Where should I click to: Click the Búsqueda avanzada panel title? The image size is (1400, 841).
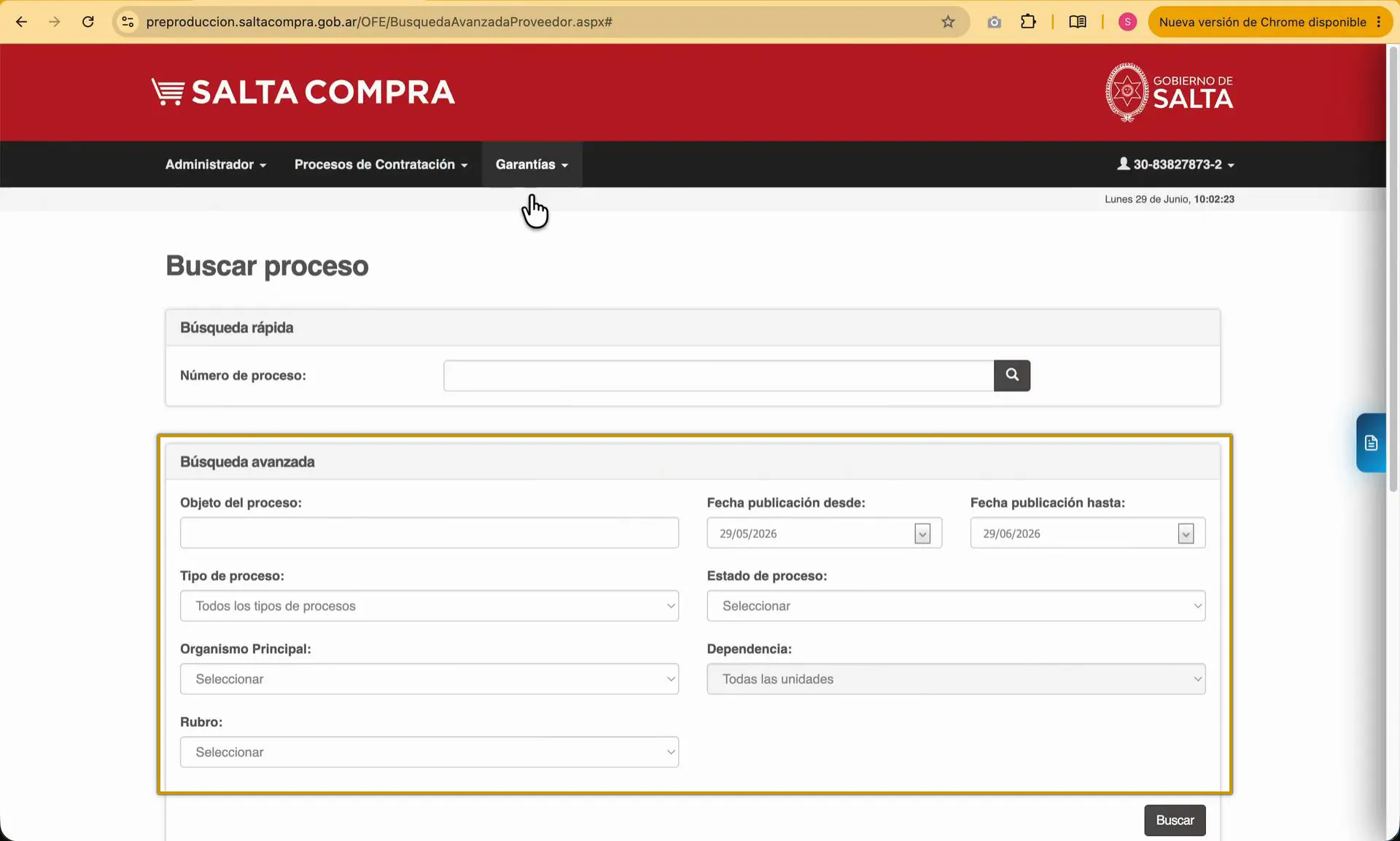point(247,462)
